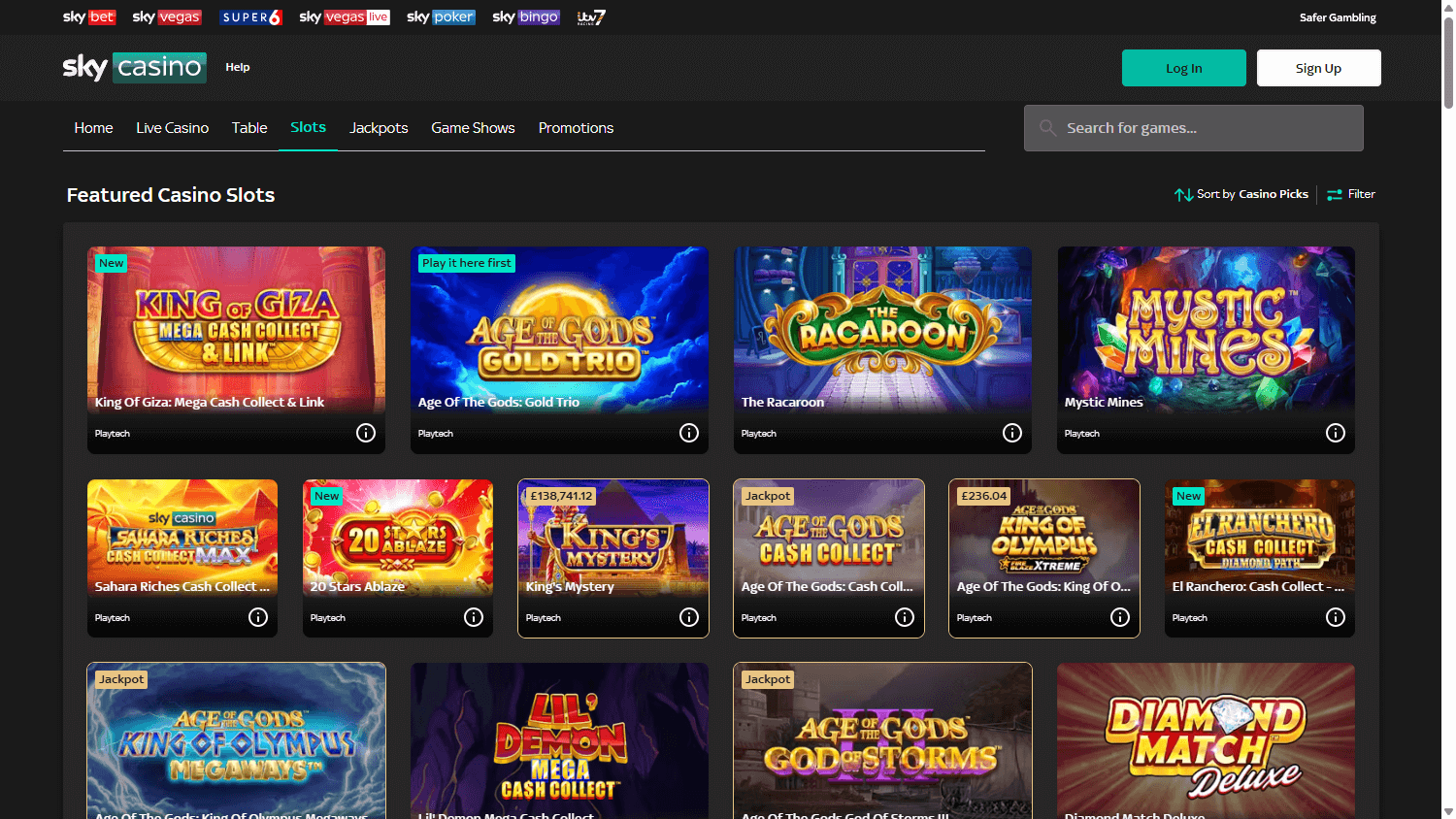Click the Age Of The Gods: Gold Trio tile
The width and height of the screenshot is (1456, 819).
coord(559,330)
